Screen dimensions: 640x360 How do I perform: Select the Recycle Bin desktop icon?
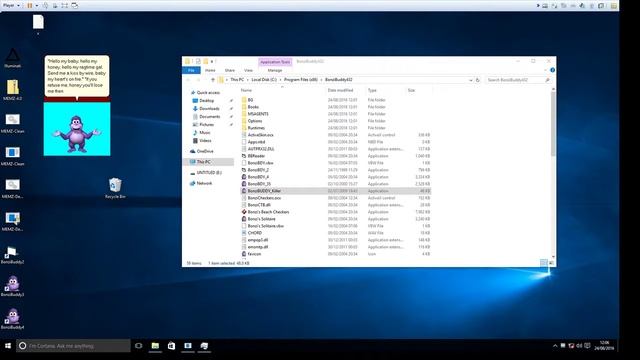pos(115,188)
